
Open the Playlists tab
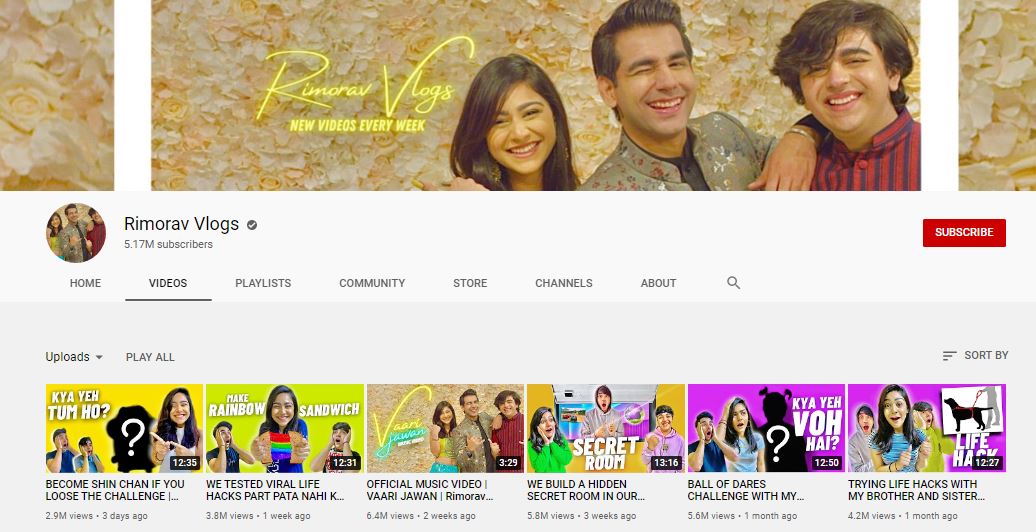pyautogui.click(x=263, y=283)
